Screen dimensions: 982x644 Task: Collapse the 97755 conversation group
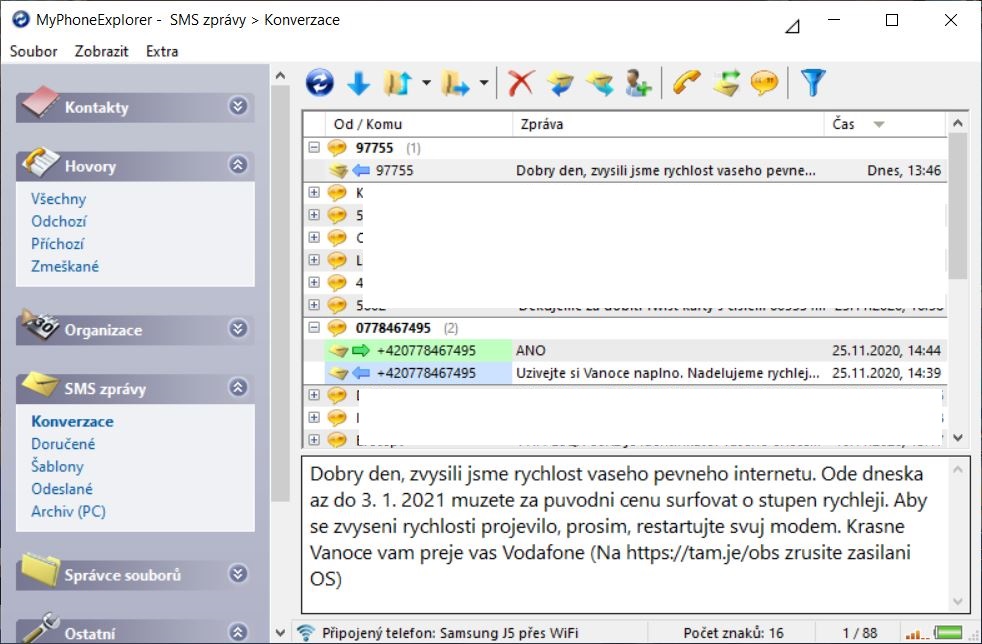pyautogui.click(x=314, y=148)
